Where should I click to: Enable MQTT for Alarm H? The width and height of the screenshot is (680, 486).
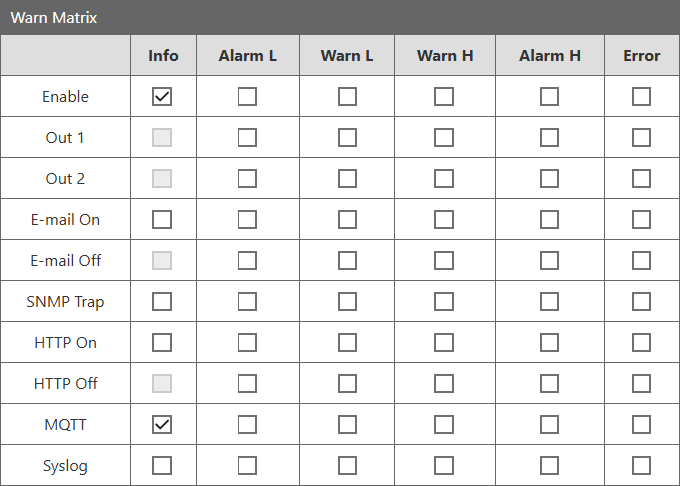pyautogui.click(x=549, y=425)
